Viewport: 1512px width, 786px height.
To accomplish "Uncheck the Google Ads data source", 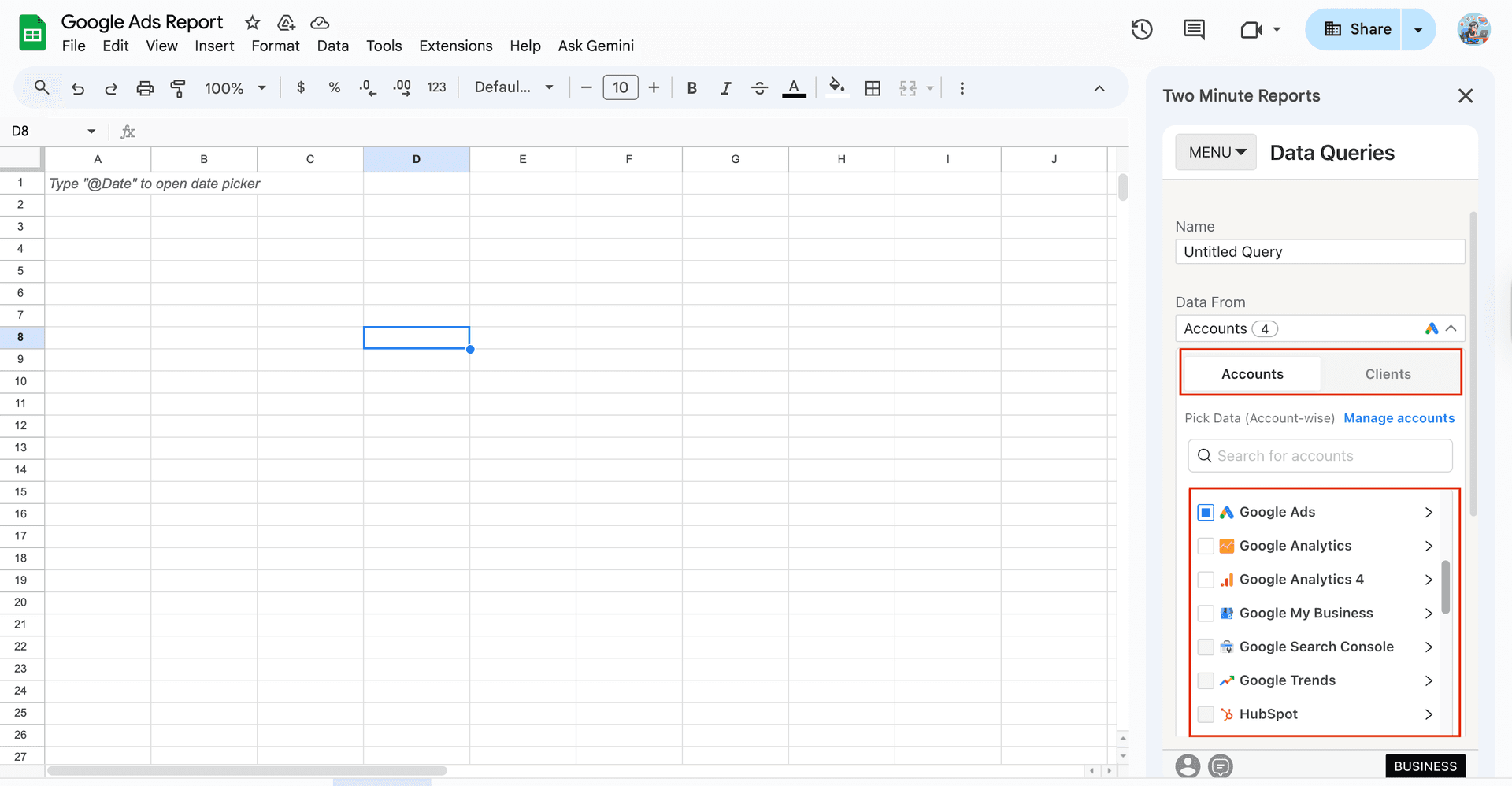I will pos(1205,512).
